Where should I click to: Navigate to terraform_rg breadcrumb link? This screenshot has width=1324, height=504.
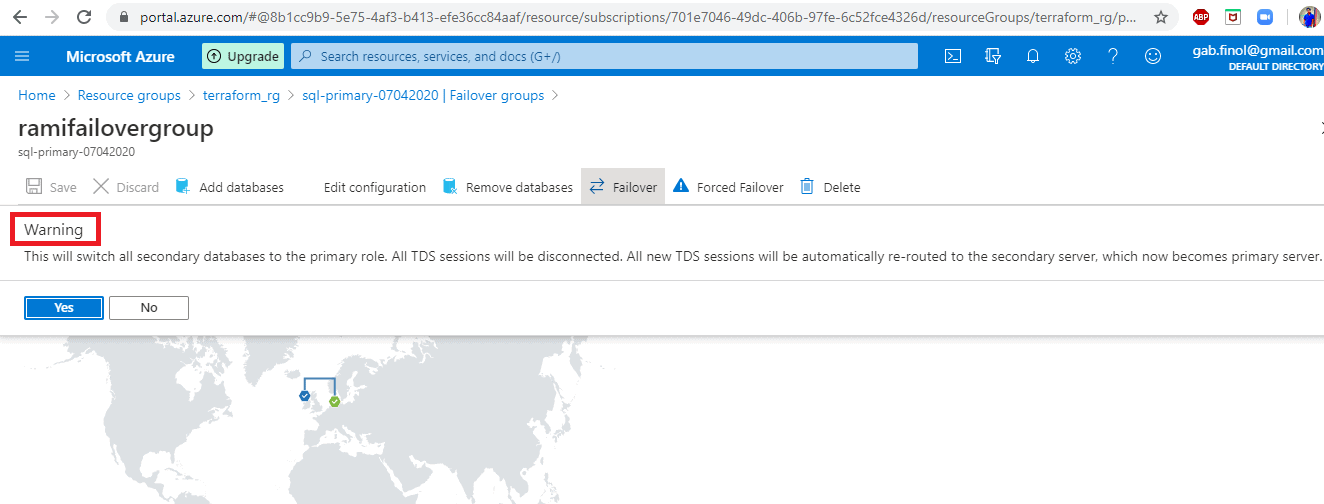coord(241,96)
